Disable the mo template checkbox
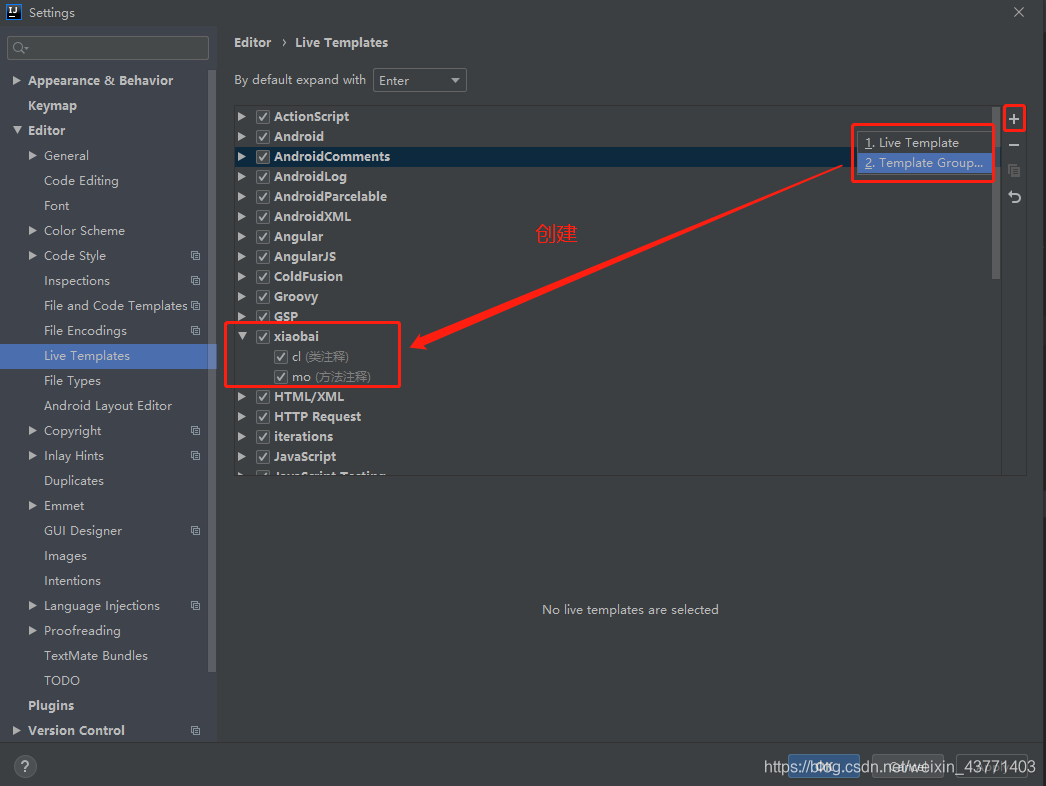Viewport: 1046px width, 786px height. [281, 377]
